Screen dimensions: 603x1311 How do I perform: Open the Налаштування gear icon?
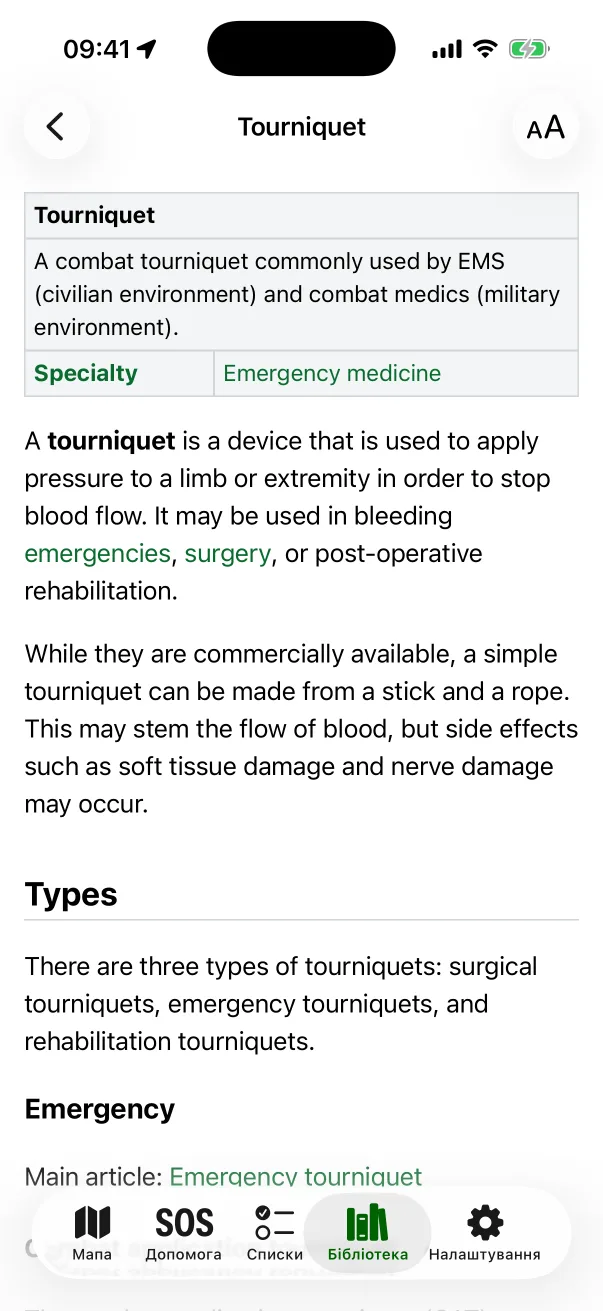pyautogui.click(x=485, y=1222)
